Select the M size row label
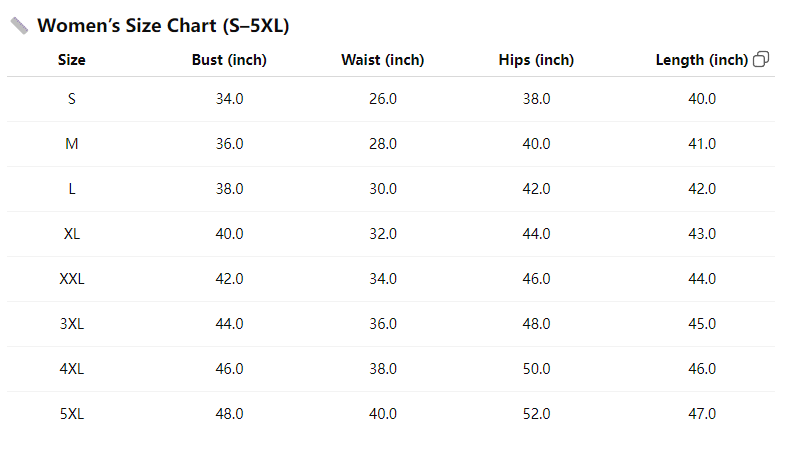Screen dimensions: 792x461 (x=72, y=144)
